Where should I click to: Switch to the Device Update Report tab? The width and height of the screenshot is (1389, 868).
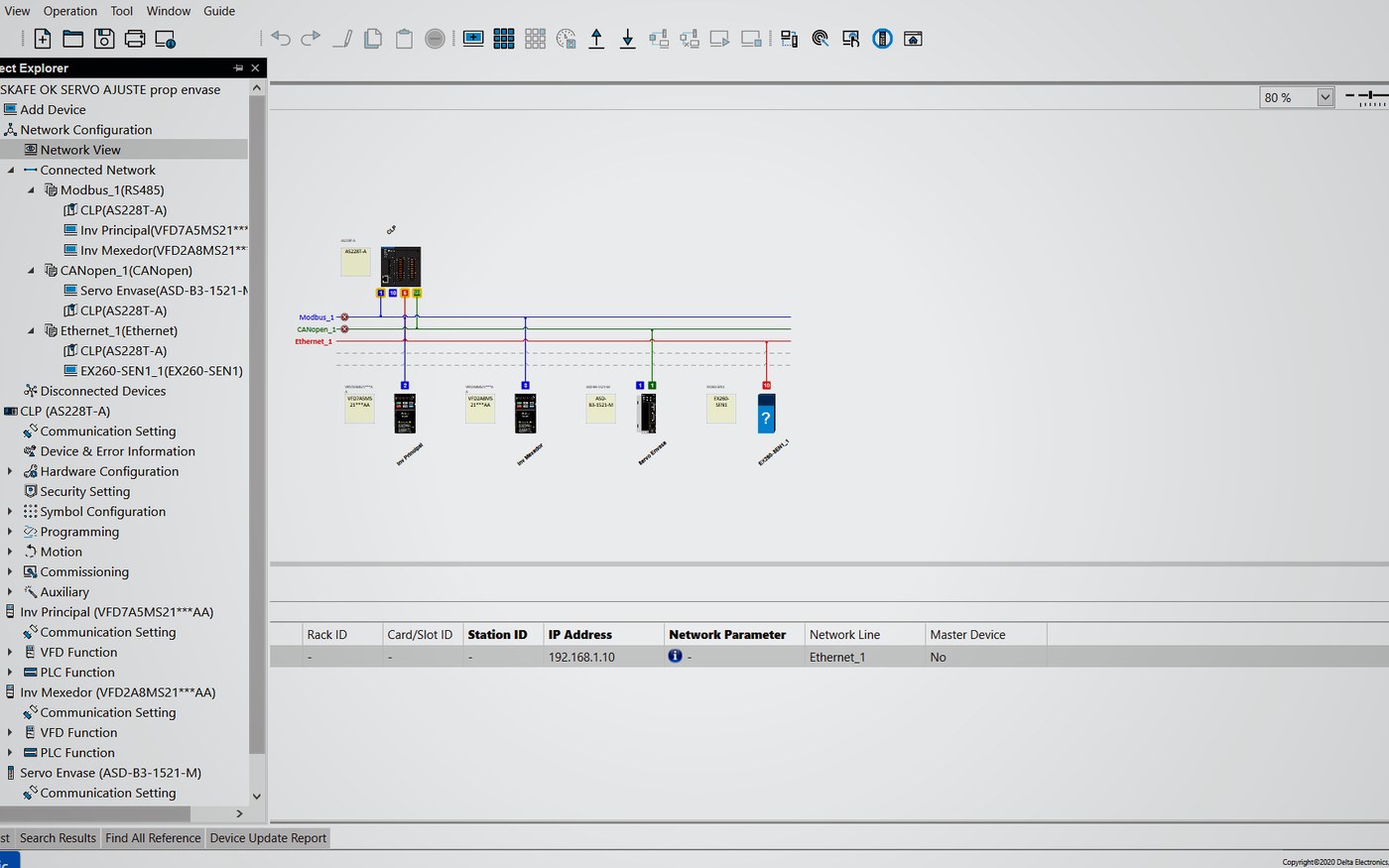(268, 838)
